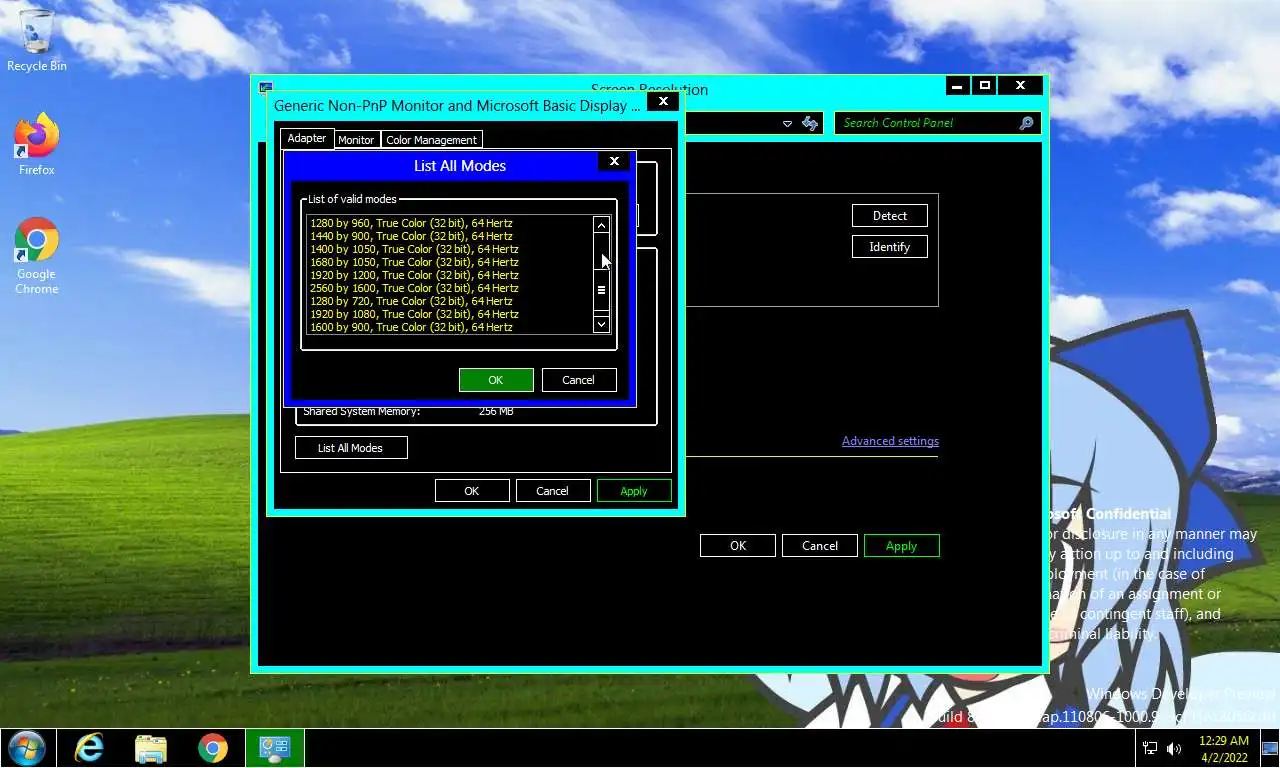Open File Explorer from the taskbar
This screenshot has width=1280, height=768.
(x=151, y=748)
